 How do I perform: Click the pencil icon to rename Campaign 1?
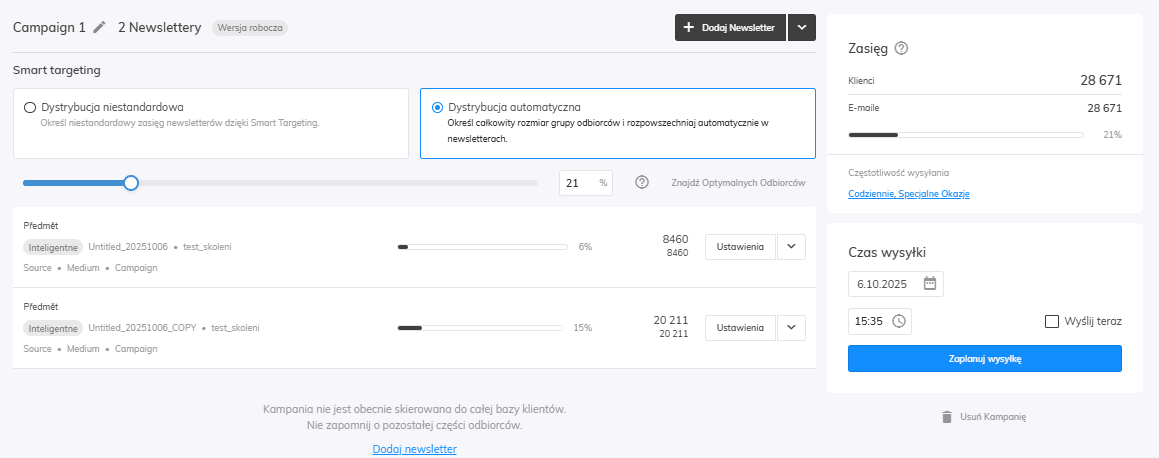point(99,28)
